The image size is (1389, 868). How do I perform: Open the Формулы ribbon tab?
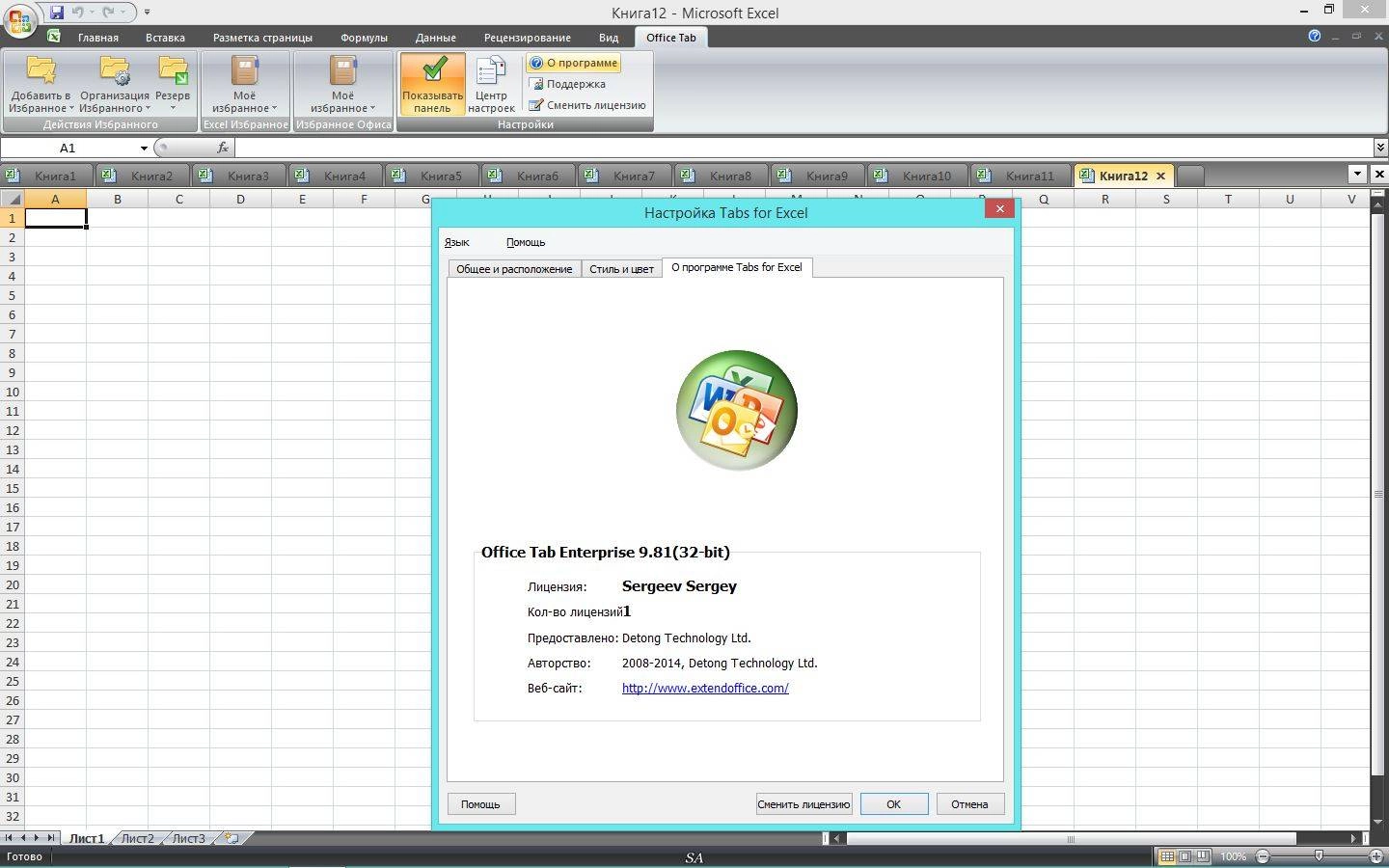pyautogui.click(x=364, y=38)
